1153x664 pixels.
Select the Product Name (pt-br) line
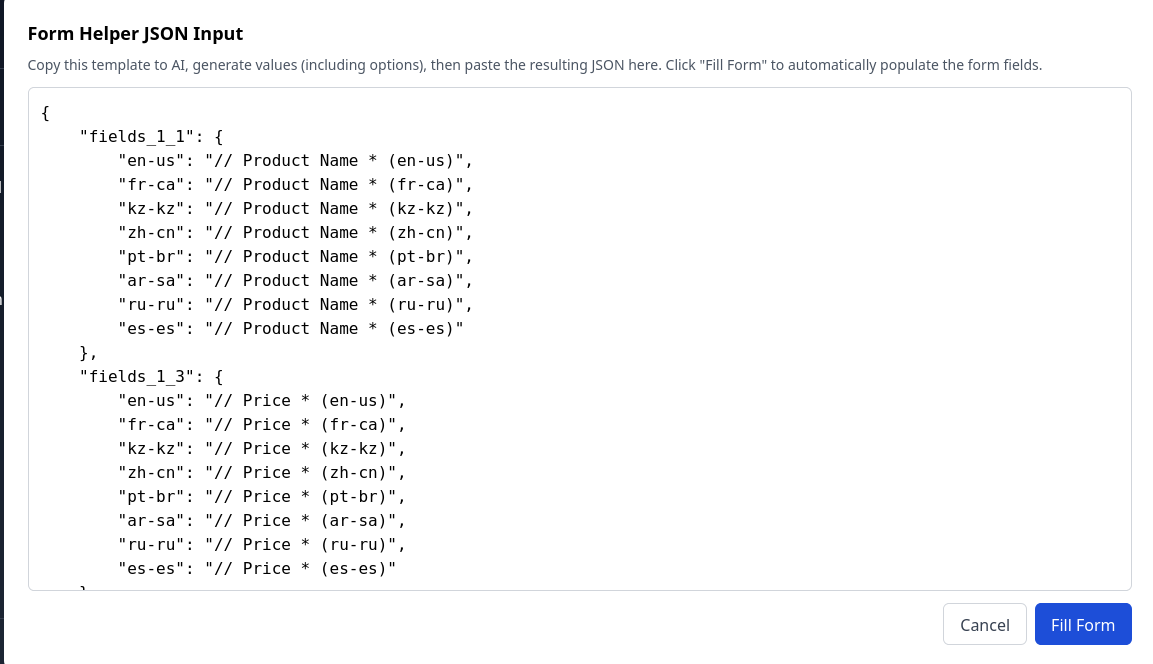tap(294, 257)
